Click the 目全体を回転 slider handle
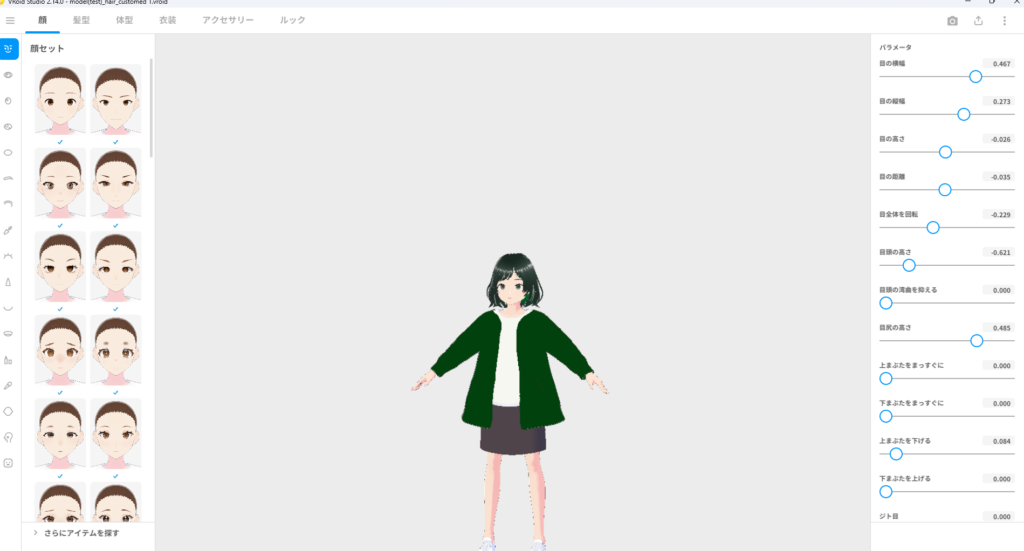 click(933, 227)
